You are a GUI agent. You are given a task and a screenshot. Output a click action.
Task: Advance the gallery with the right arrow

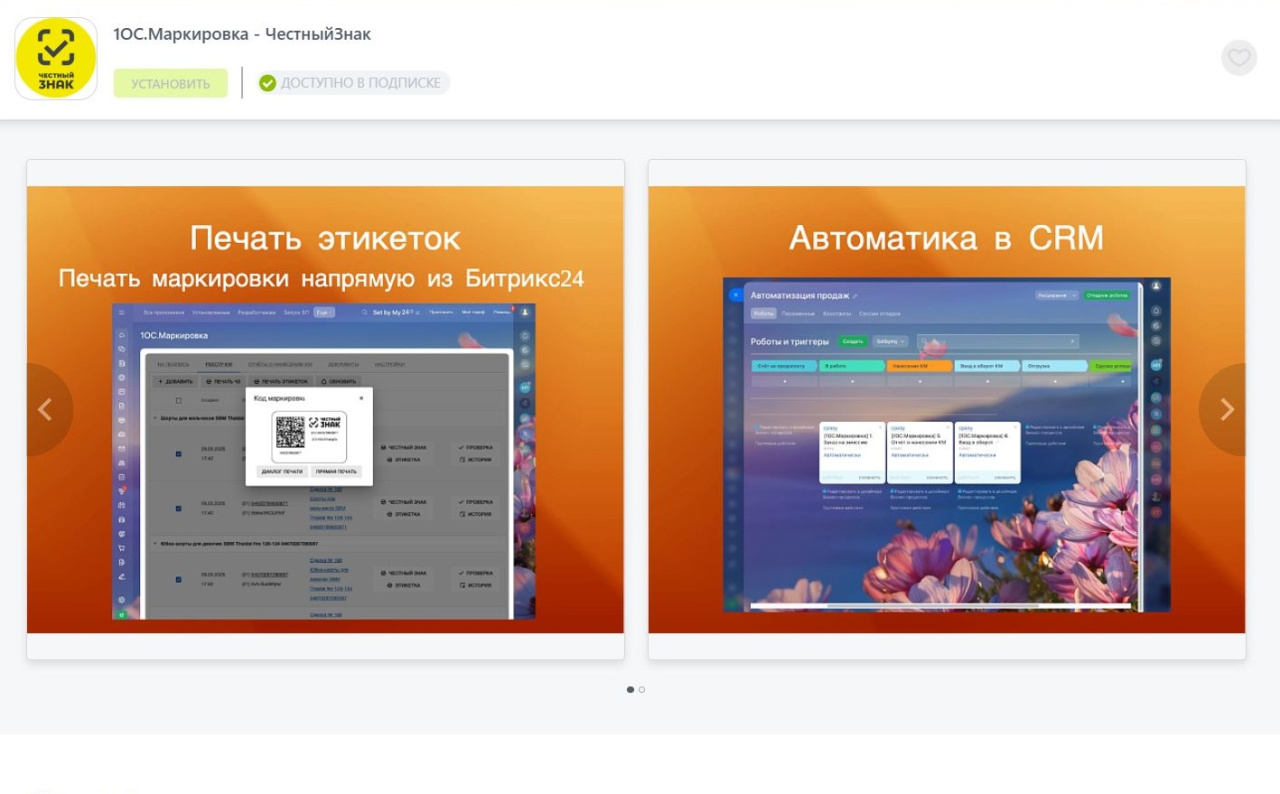pos(1227,410)
